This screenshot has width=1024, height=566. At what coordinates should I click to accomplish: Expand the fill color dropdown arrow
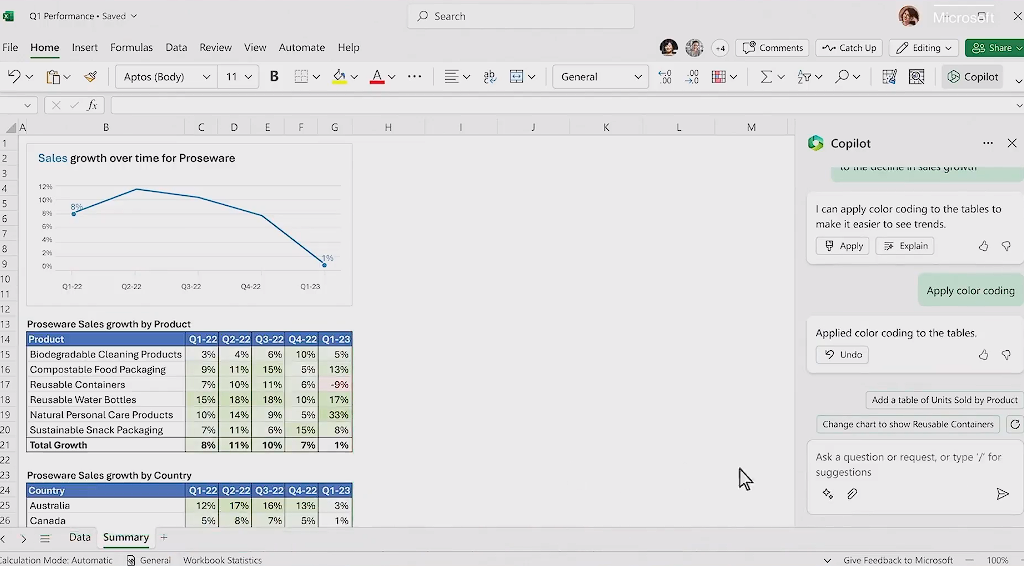point(354,76)
